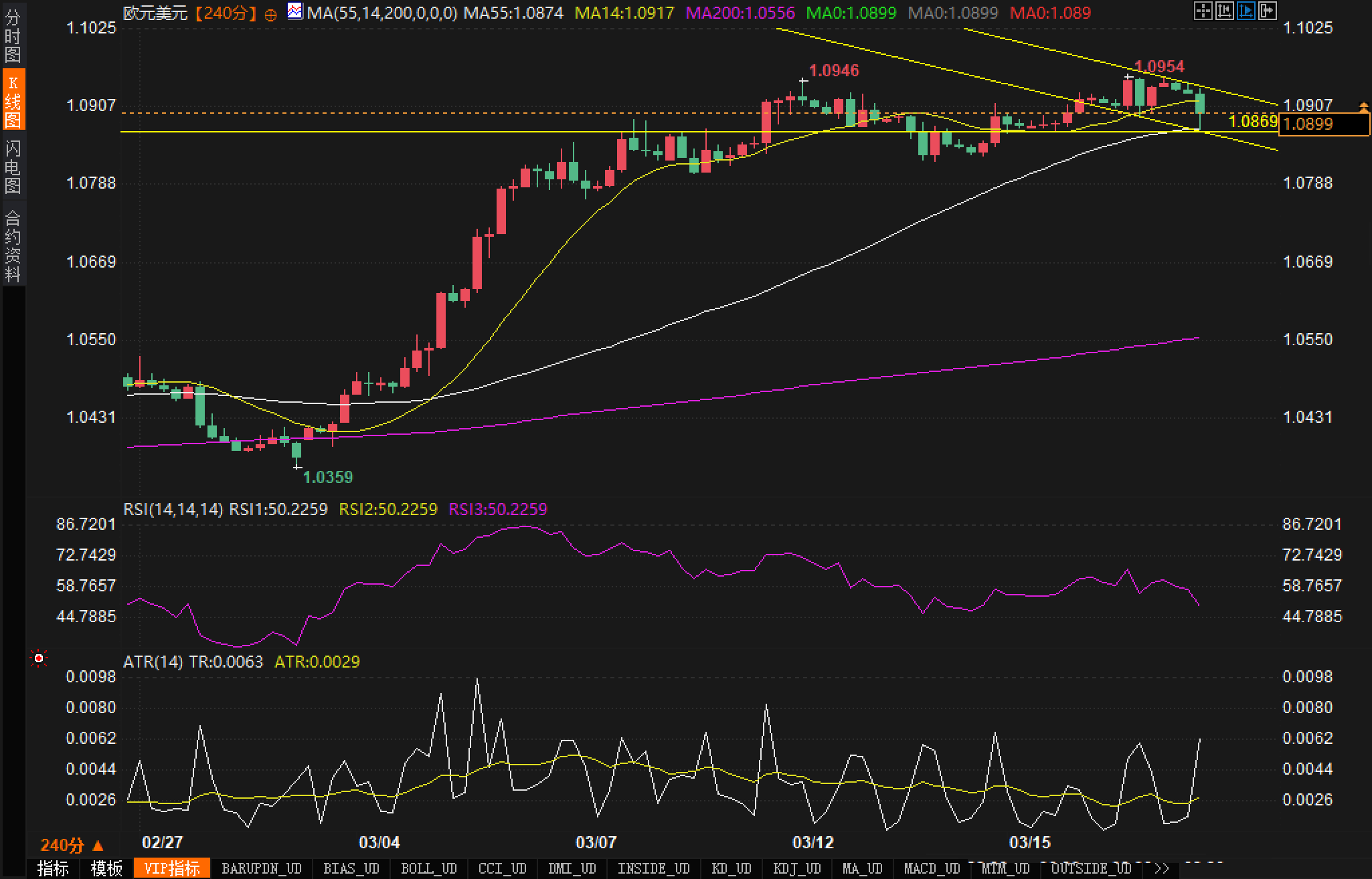The height and width of the screenshot is (879, 1372).
Task: Click the RSI3:50.2259 value
Action: tap(498, 509)
